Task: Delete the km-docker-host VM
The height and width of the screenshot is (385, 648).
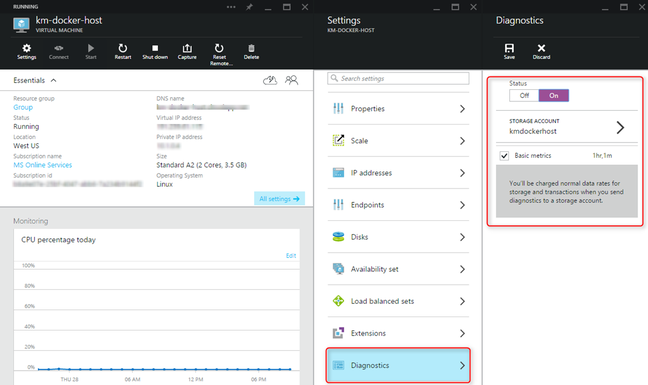Action: tap(251, 52)
